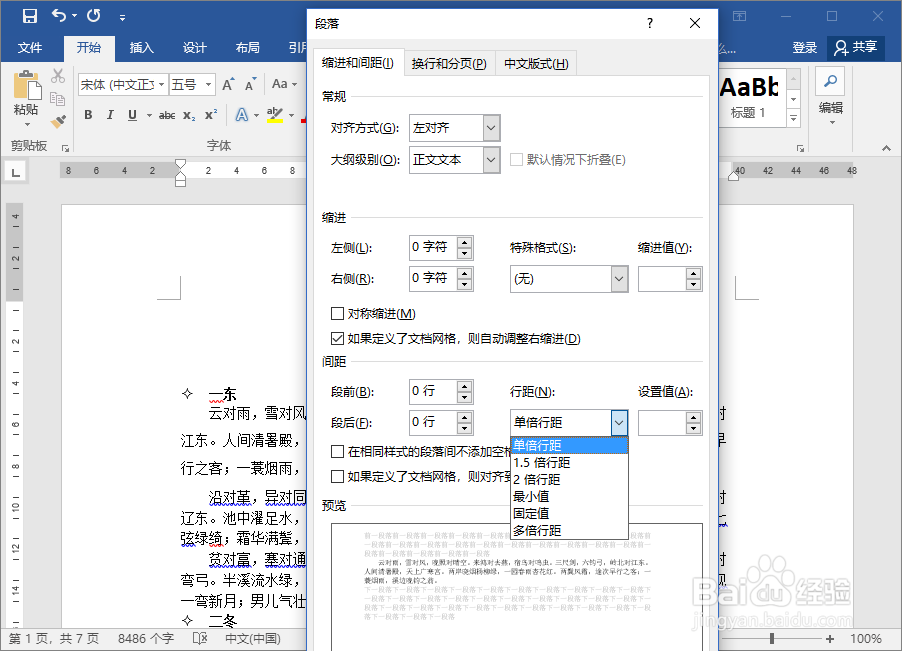The height and width of the screenshot is (651, 902).
Task: Toggle snap to document grid checkbox
Action: [x=337, y=476]
